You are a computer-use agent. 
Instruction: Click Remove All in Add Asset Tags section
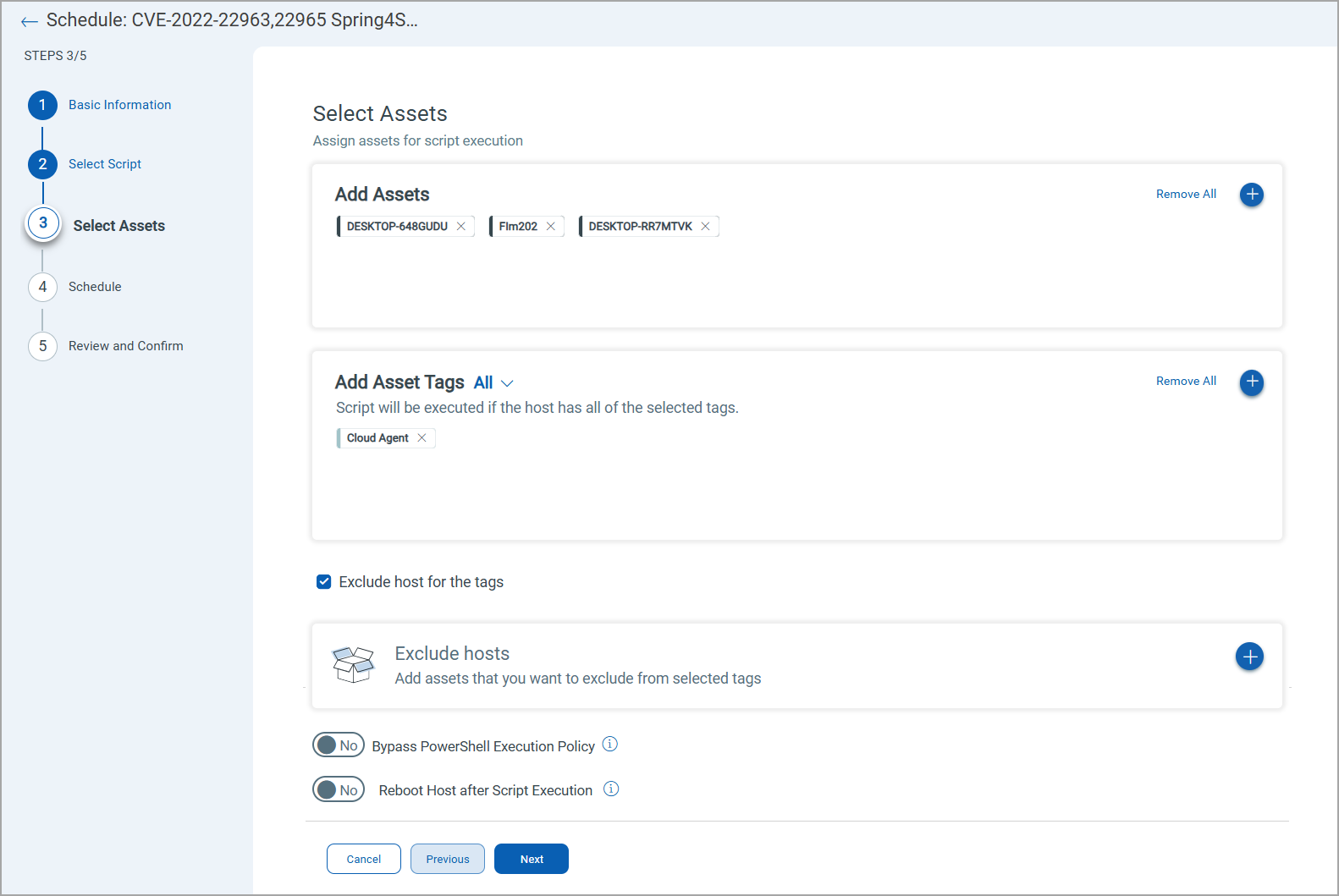pyautogui.click(x=1186, y=382)
